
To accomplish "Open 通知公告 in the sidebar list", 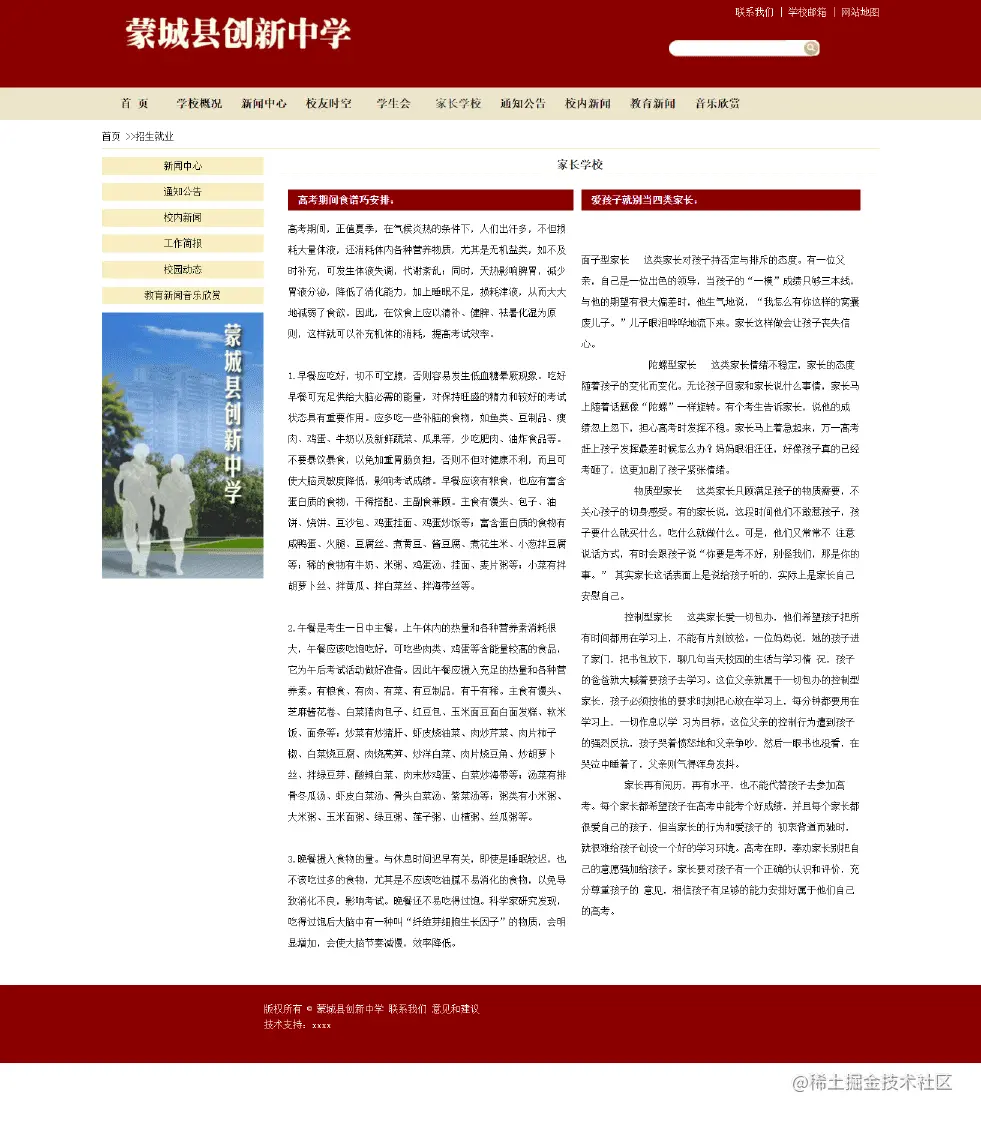I will (x=181, y=191).
